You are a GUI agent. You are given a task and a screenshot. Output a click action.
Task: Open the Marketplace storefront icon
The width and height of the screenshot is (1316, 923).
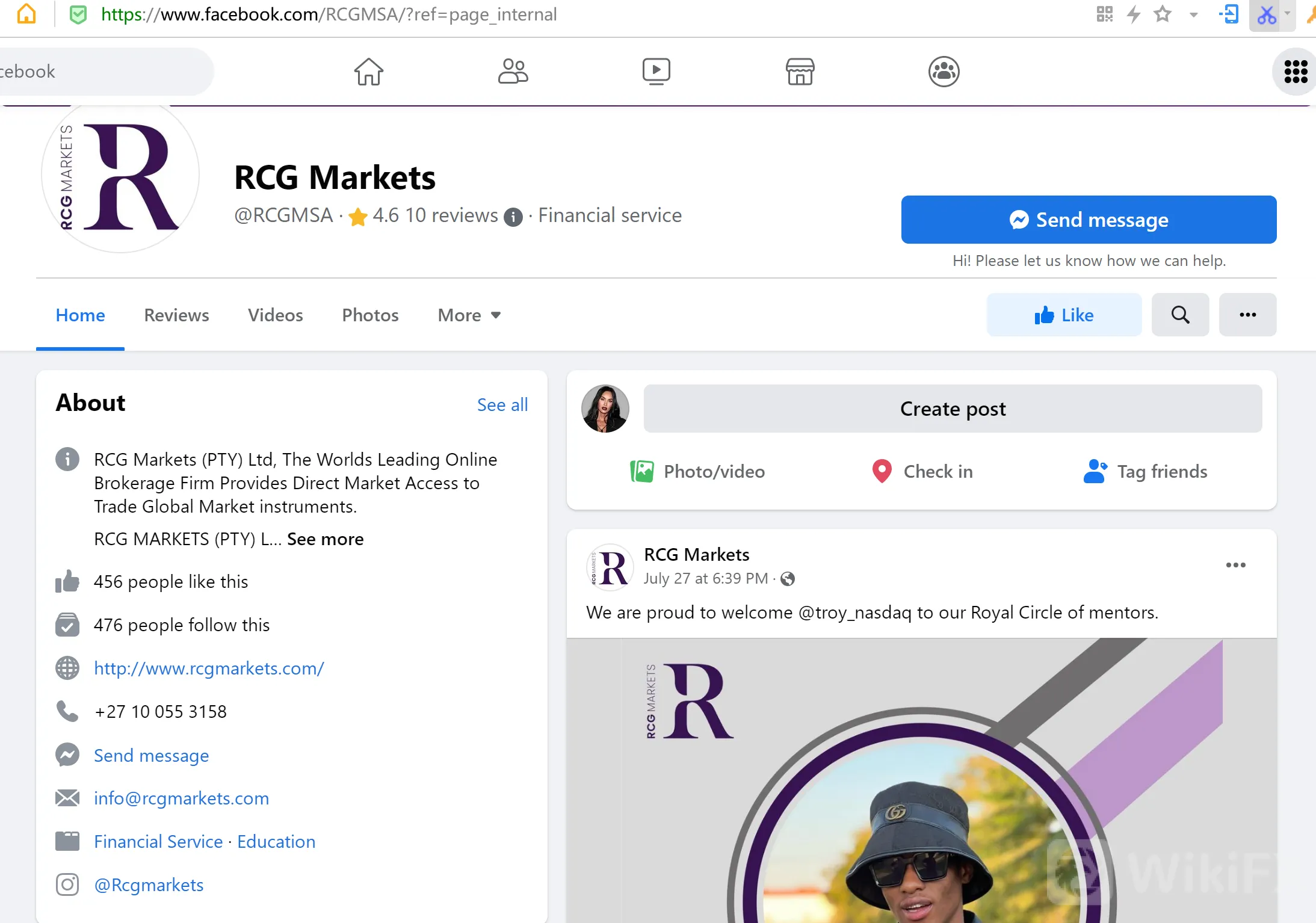(x=800, y=72)
